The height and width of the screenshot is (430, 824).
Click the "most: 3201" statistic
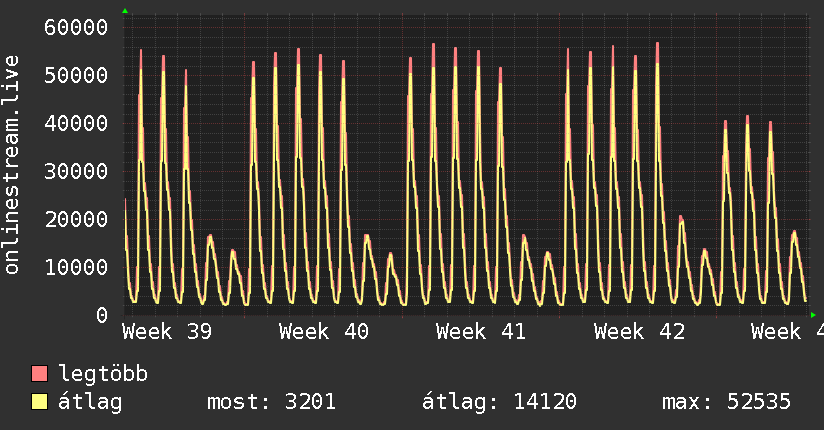click(271, 402)
